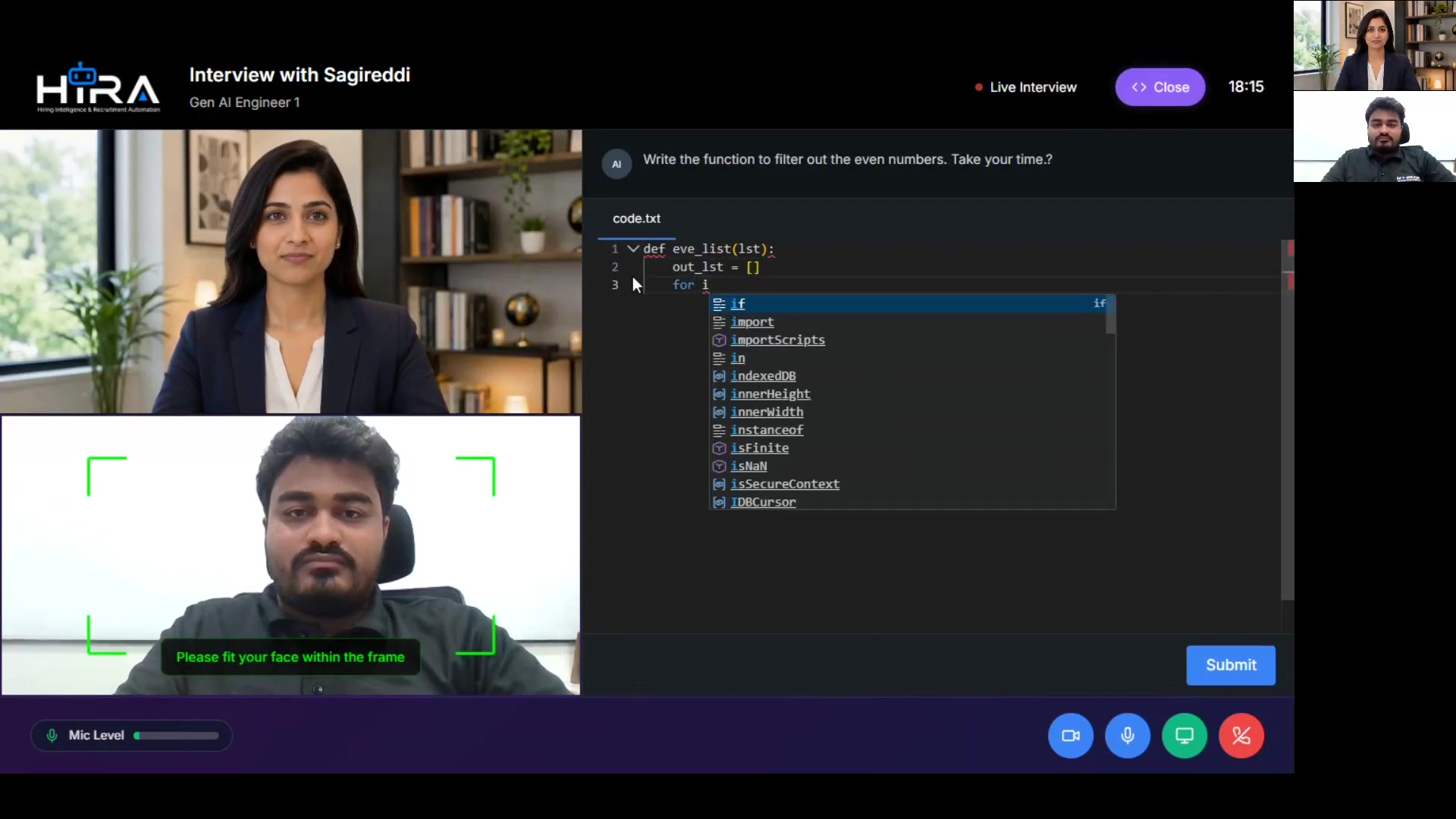This screenshot has height=819, width=1456.
Task: Click the candidate webcam video panel
Action: pyautogui.click(x=291, y=555)
